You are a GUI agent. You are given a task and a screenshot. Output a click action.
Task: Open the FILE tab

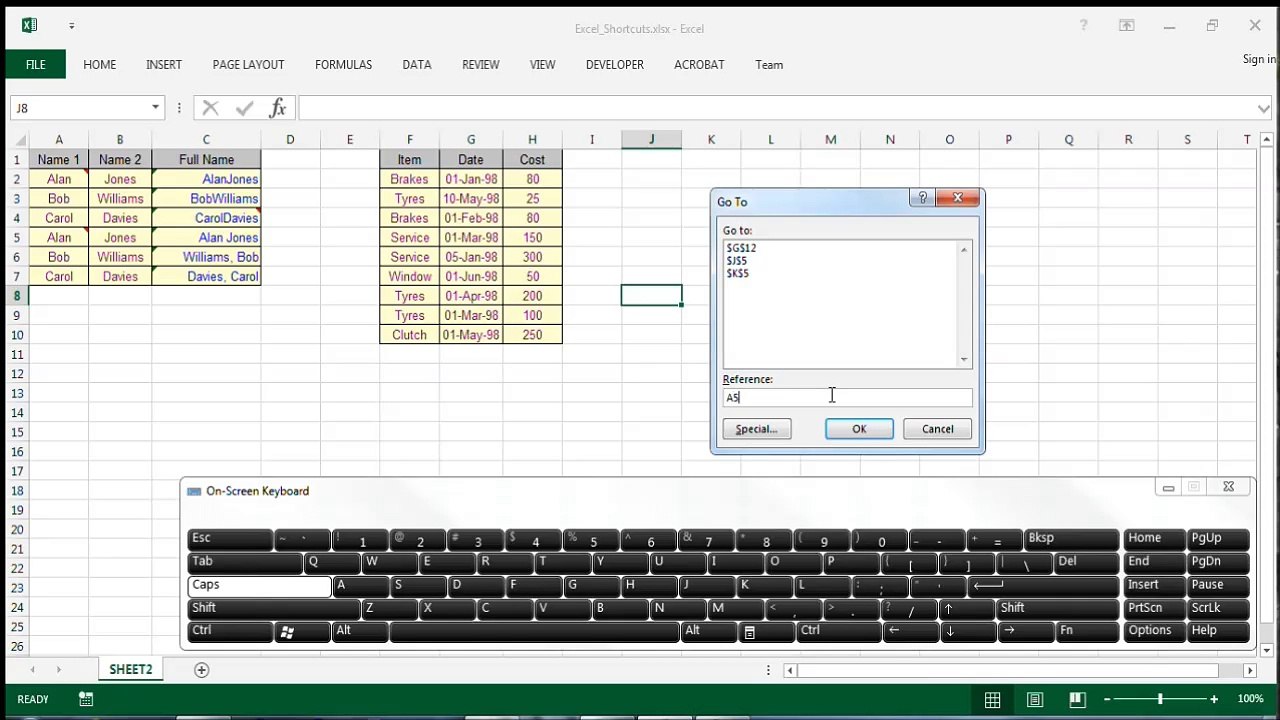[x=36, y=64]
